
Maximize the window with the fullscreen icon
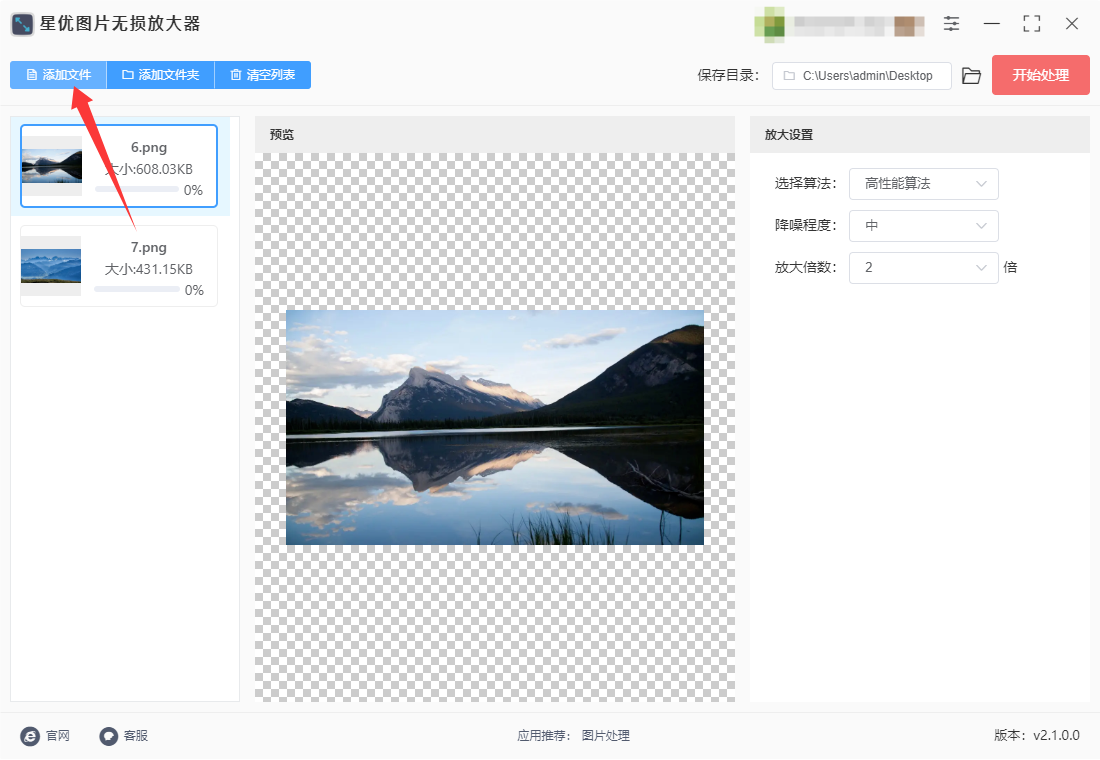click(x=1031, y=24)
